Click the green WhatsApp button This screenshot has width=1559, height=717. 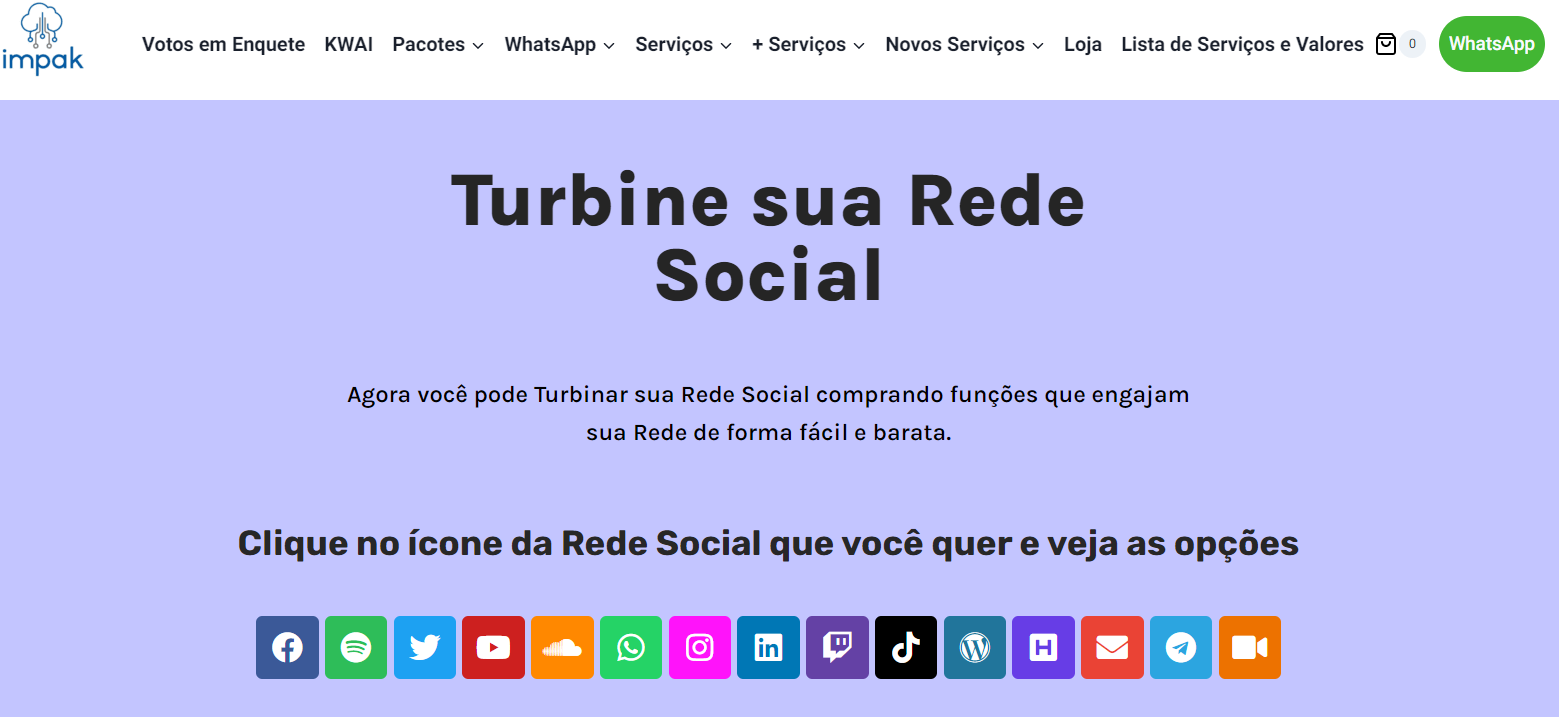pyautogui.click(x=1492, y=44)
